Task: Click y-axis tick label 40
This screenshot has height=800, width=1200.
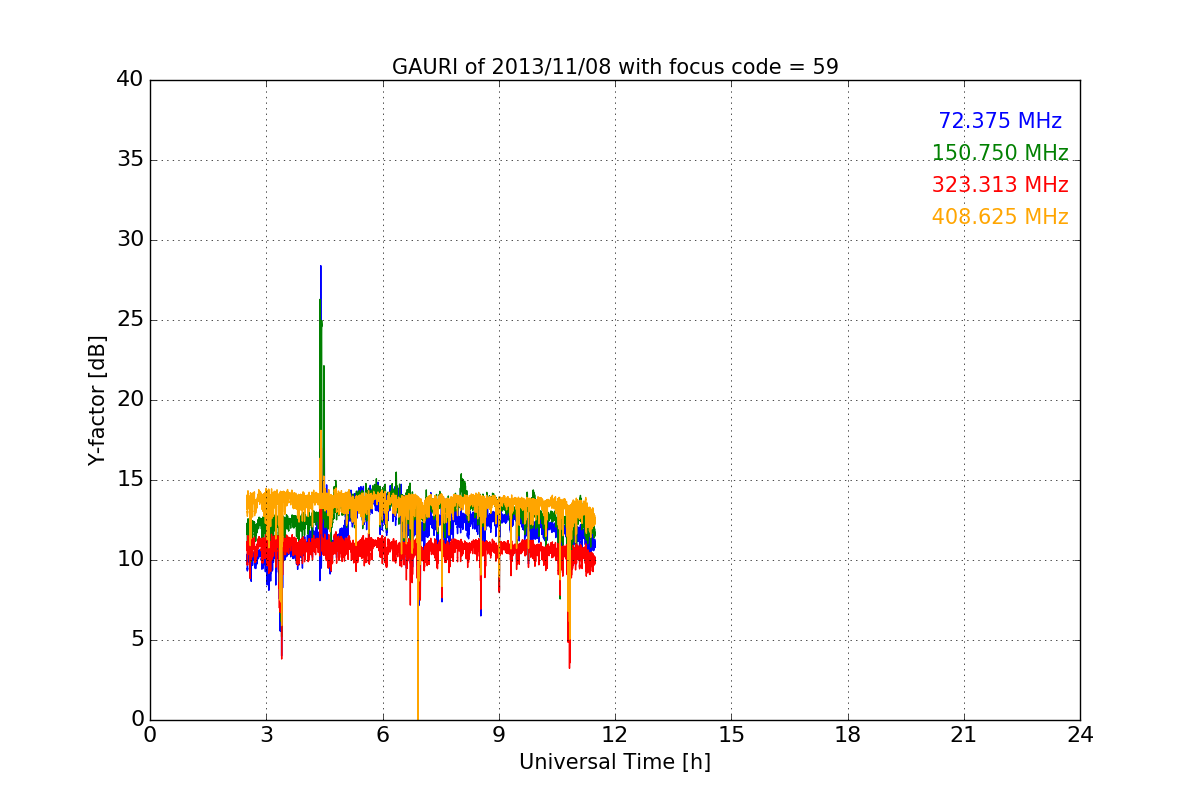Action: click(131, 80)
